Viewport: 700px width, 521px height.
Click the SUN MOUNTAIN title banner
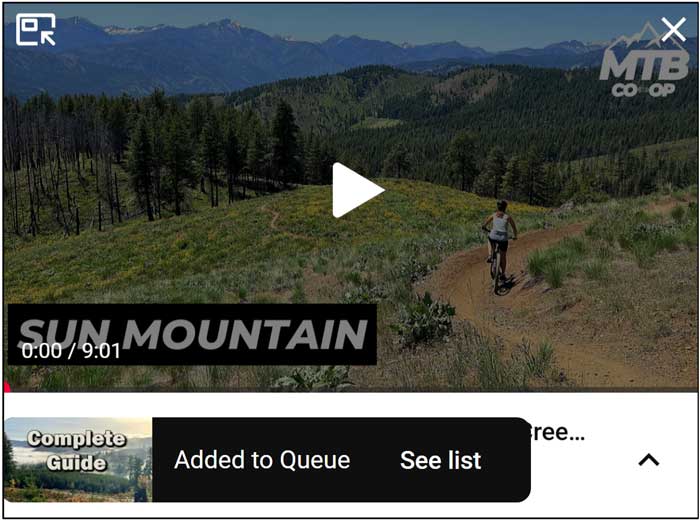pos(192,335)
